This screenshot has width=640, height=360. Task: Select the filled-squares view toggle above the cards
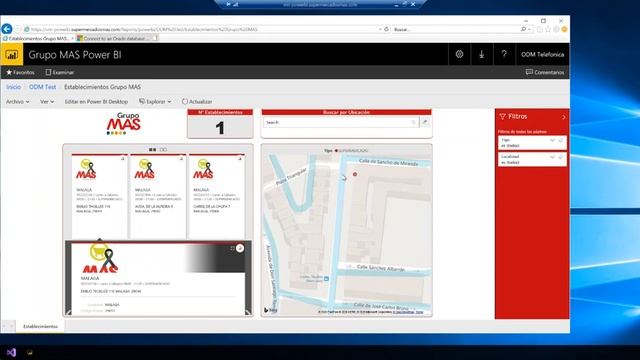[x=152, y=150]
